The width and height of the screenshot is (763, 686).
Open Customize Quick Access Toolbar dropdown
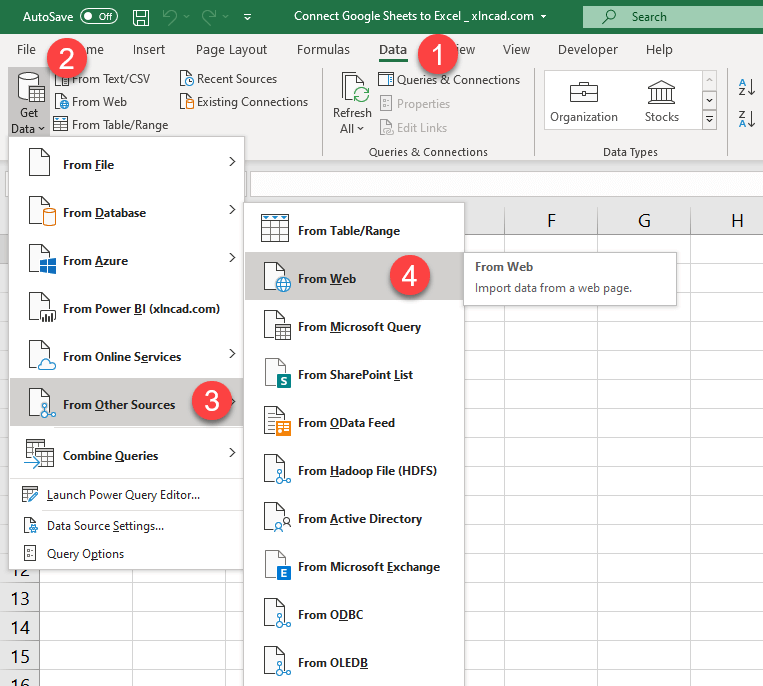pyautogui.click(x=247, y=18)
